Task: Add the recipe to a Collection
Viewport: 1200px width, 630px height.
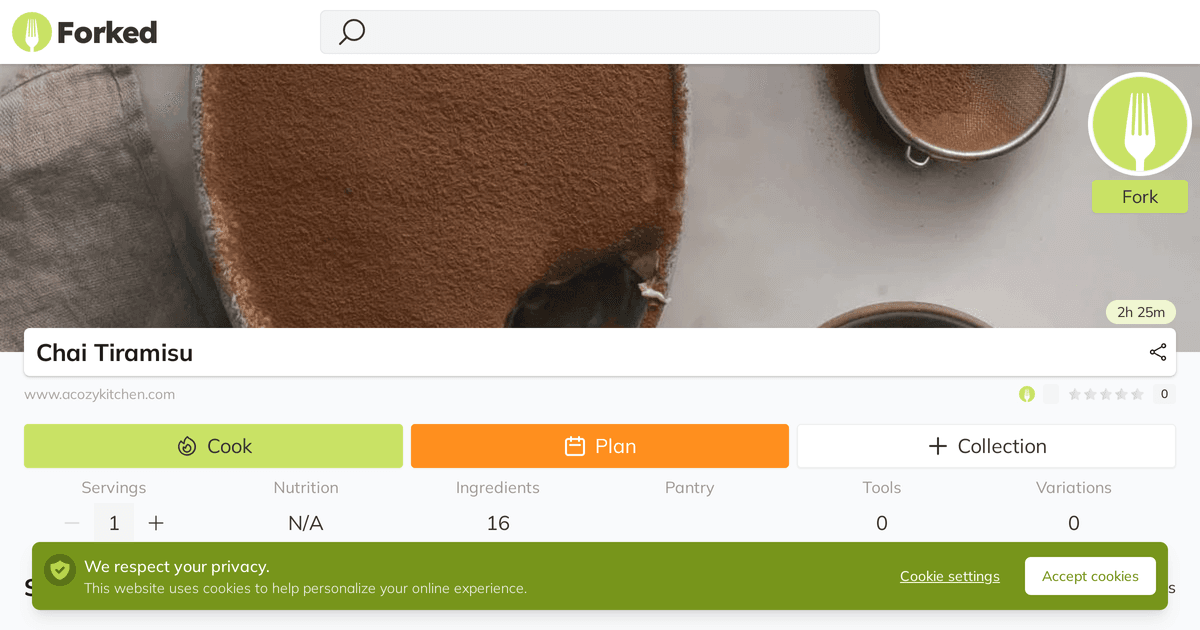Action: (986, 446)
